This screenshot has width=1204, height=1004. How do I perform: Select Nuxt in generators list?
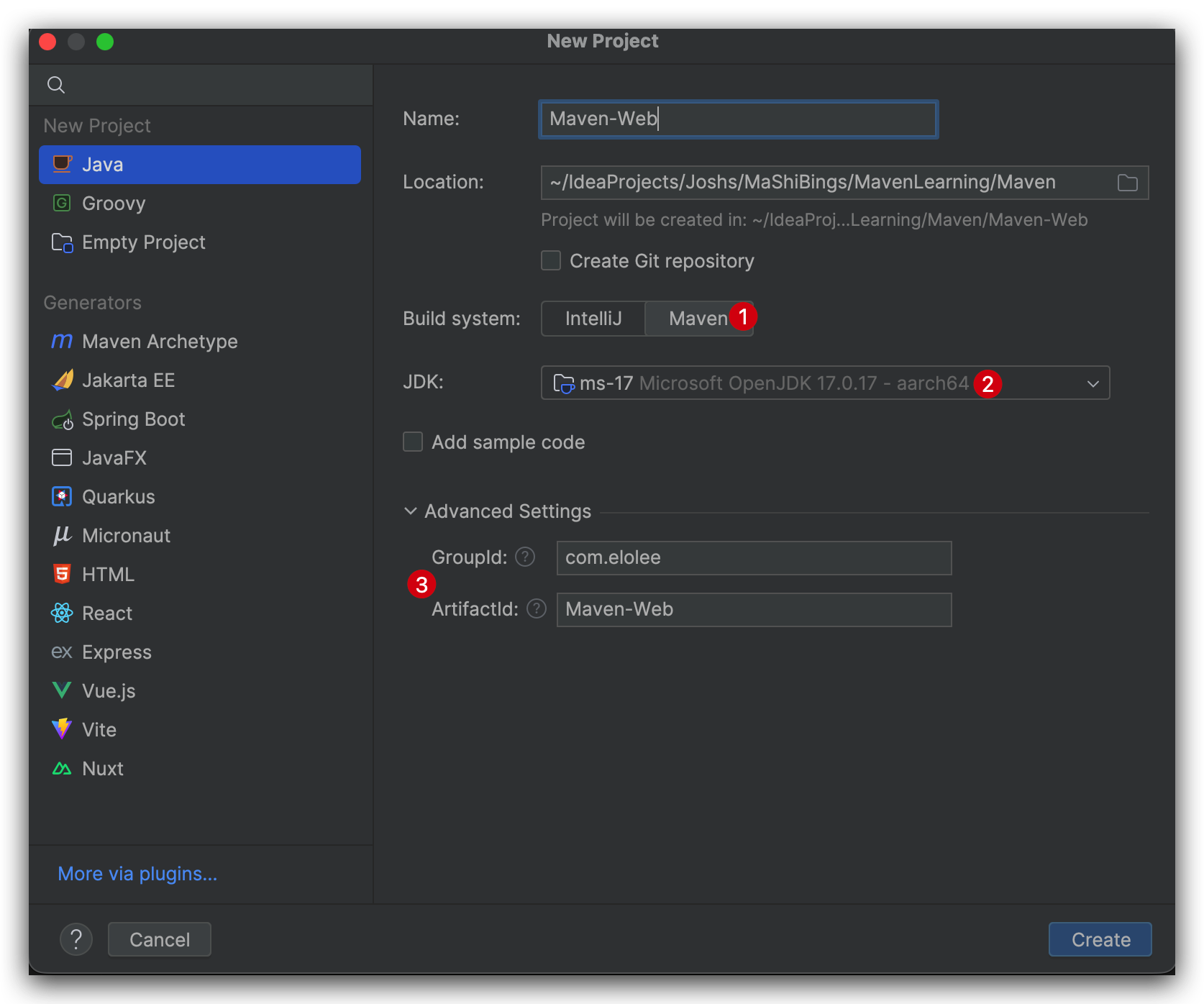[200, 769]
